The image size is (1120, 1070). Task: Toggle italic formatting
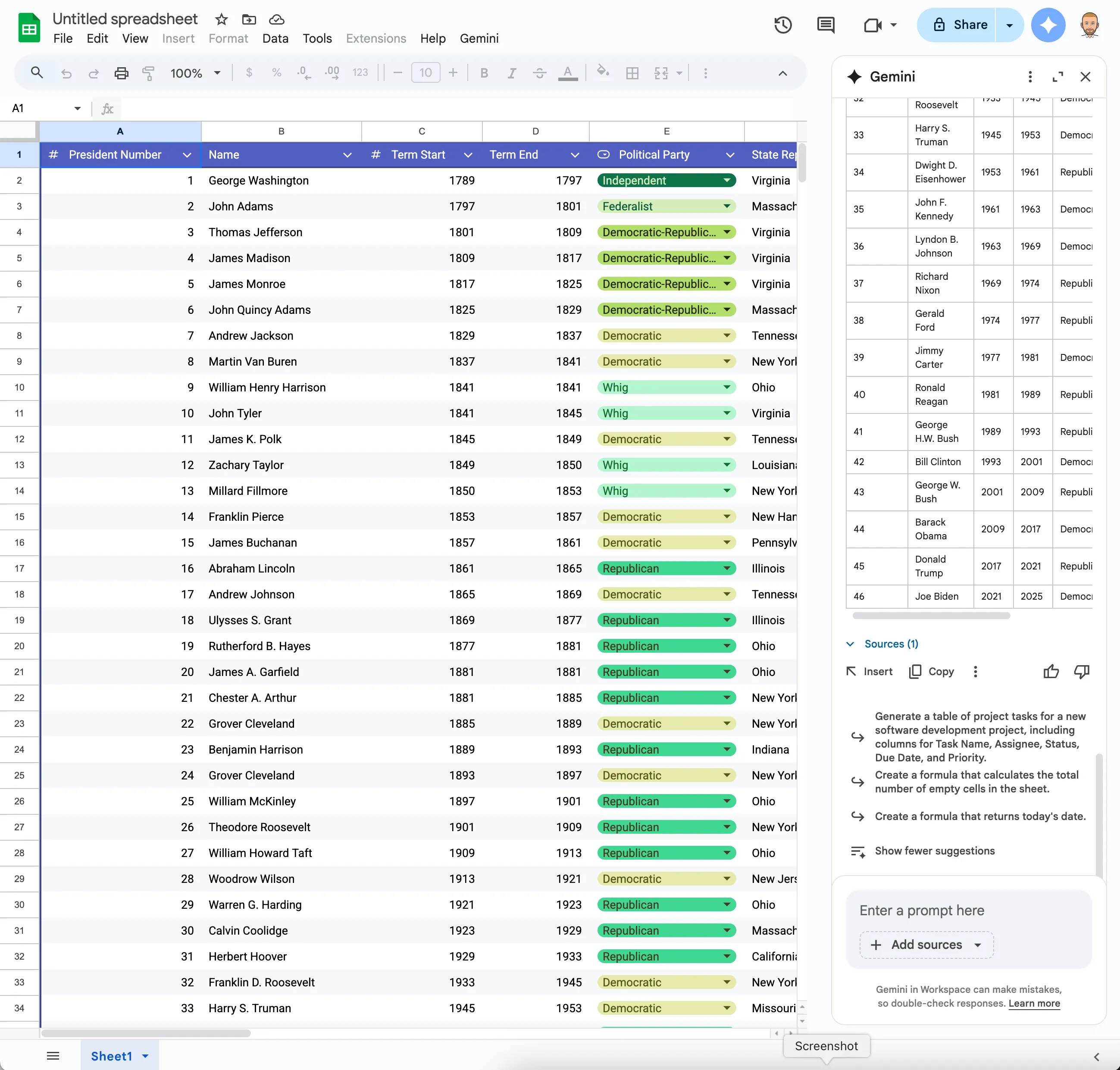tap(512, 73)
